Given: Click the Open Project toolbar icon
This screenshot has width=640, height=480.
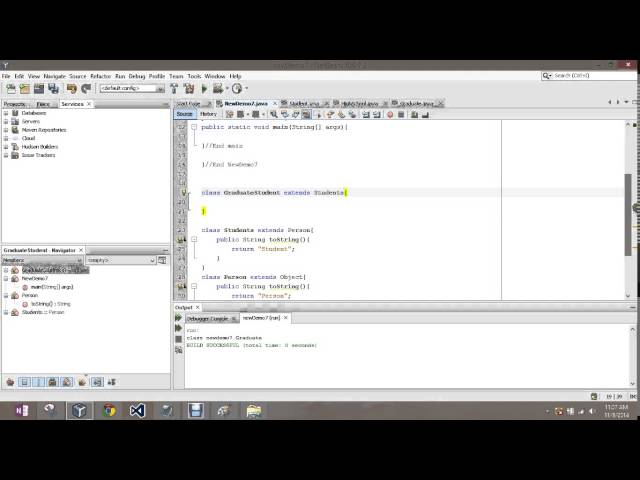Looking at the screenshot, I should point(39,89).
